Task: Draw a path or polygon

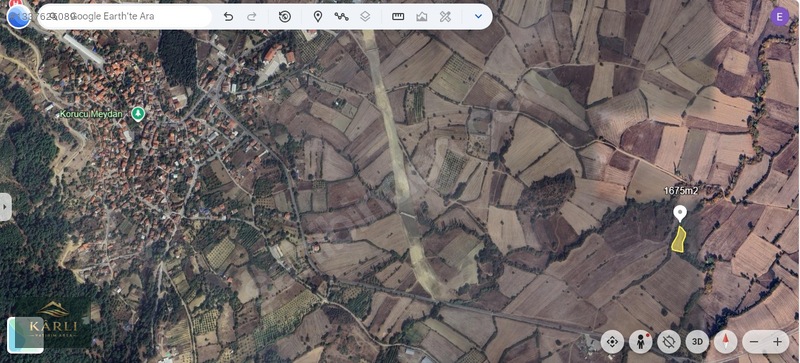Action: coord(341,16)
